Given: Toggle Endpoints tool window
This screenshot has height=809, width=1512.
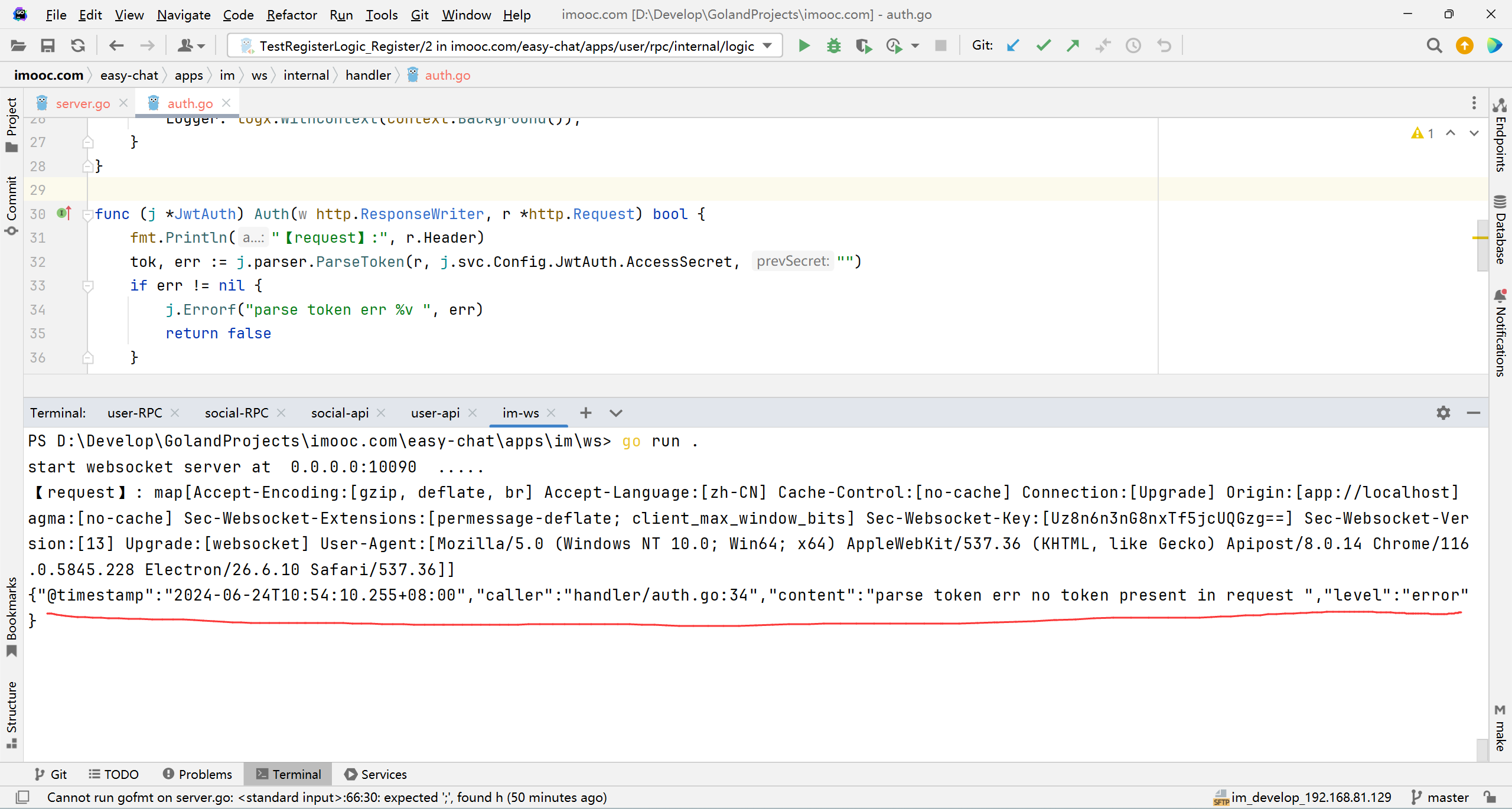Looking at the screenshot, I should [x=1500, y=135].
